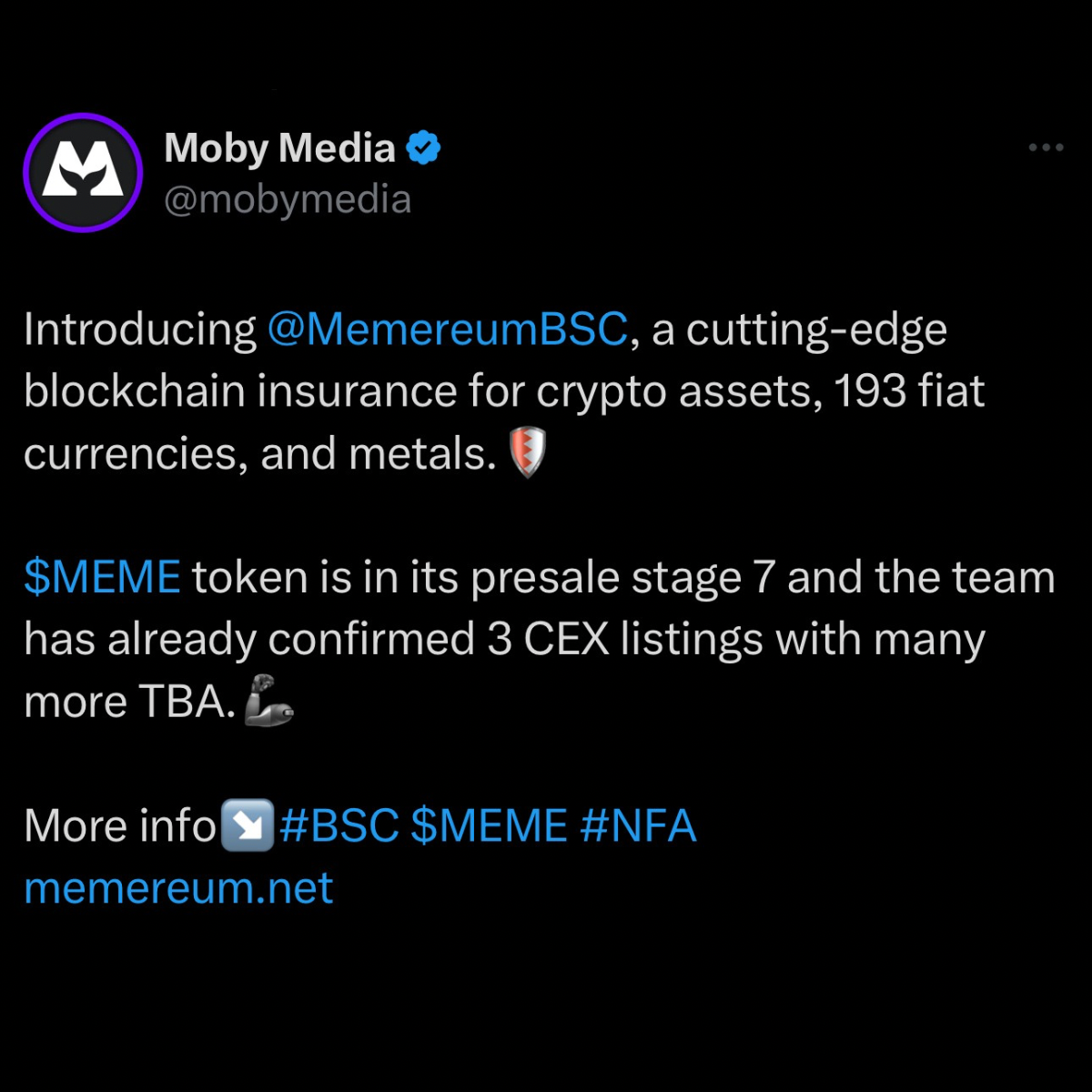1092x1092 pixels.
Task: Click the 'More info' text
Action: coord(120,826)
